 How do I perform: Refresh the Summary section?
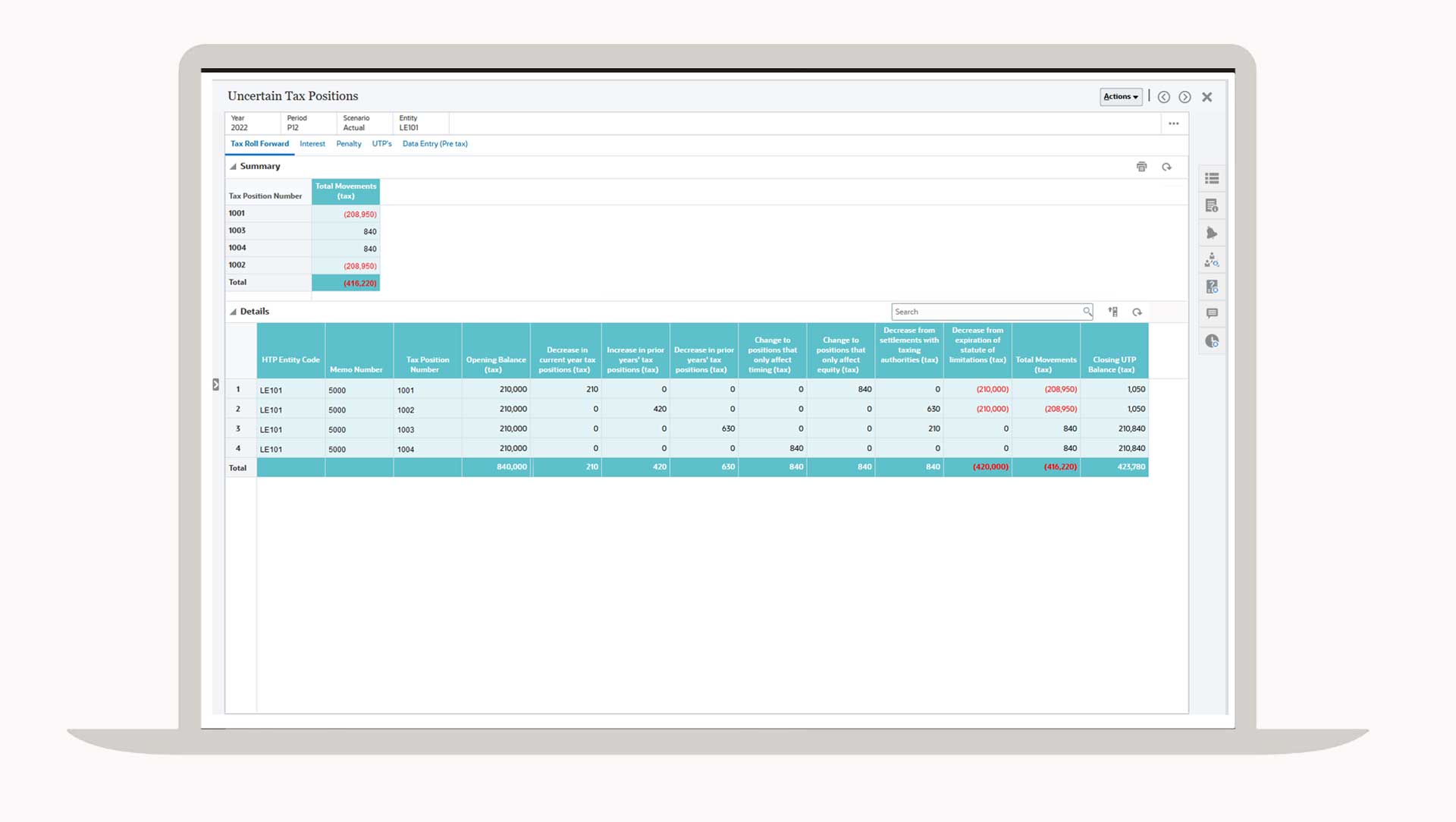pos(1166,167)
